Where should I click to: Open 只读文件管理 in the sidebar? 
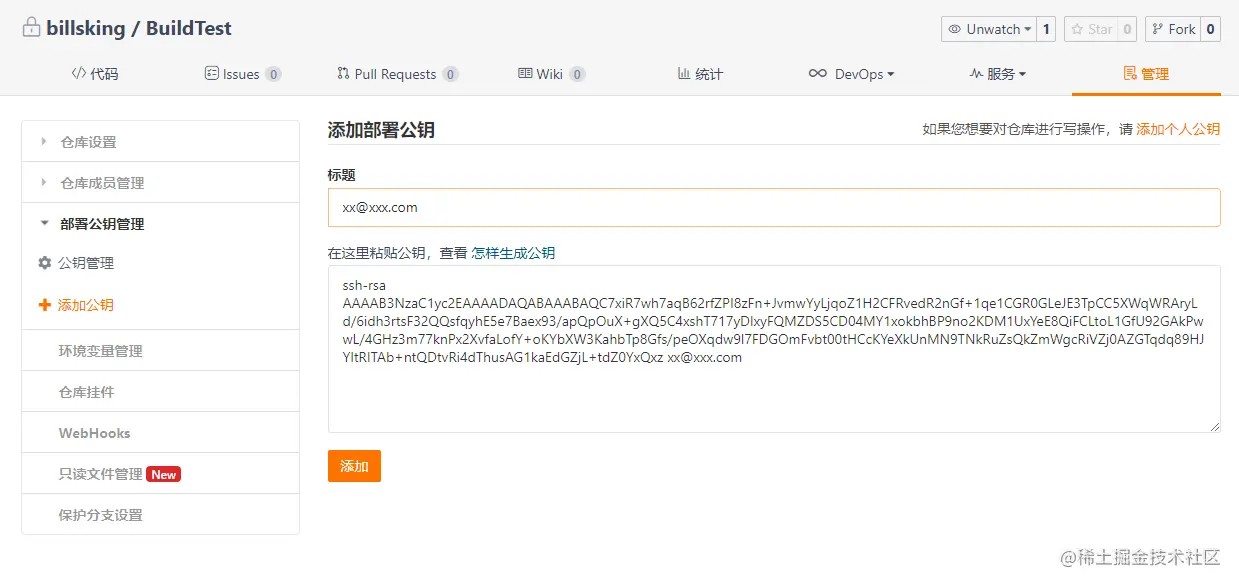[x=160, y=473]
